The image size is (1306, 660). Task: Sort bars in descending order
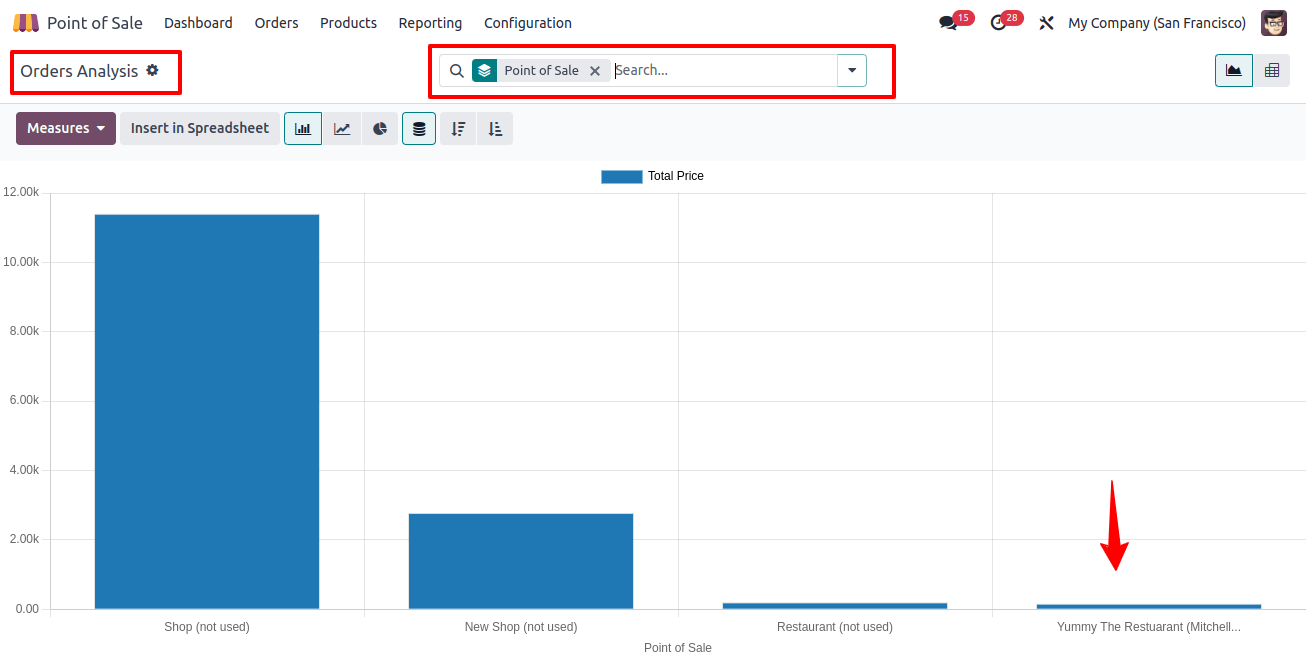point(458,128)
